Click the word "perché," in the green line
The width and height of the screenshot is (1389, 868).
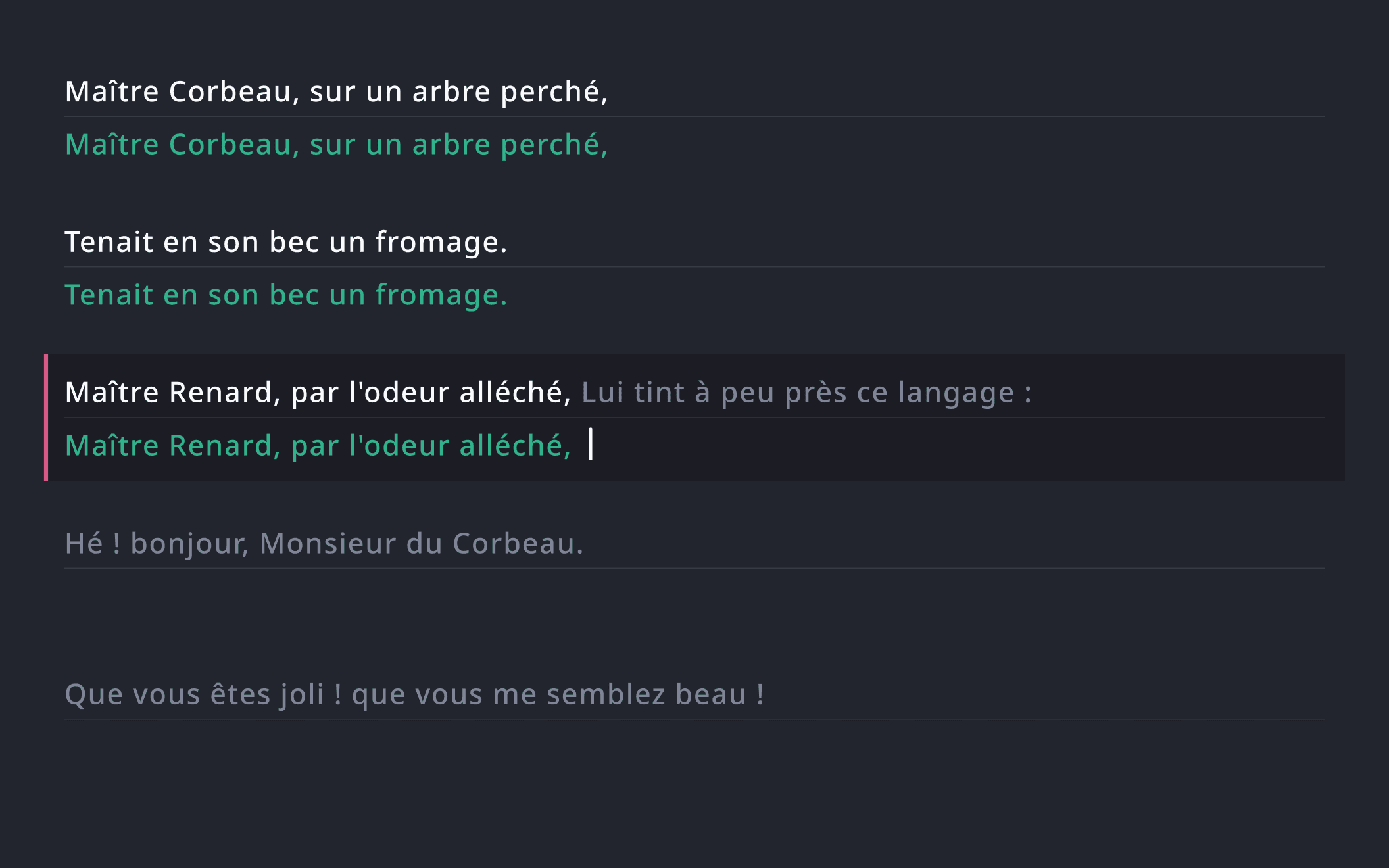tap(554, 145)
